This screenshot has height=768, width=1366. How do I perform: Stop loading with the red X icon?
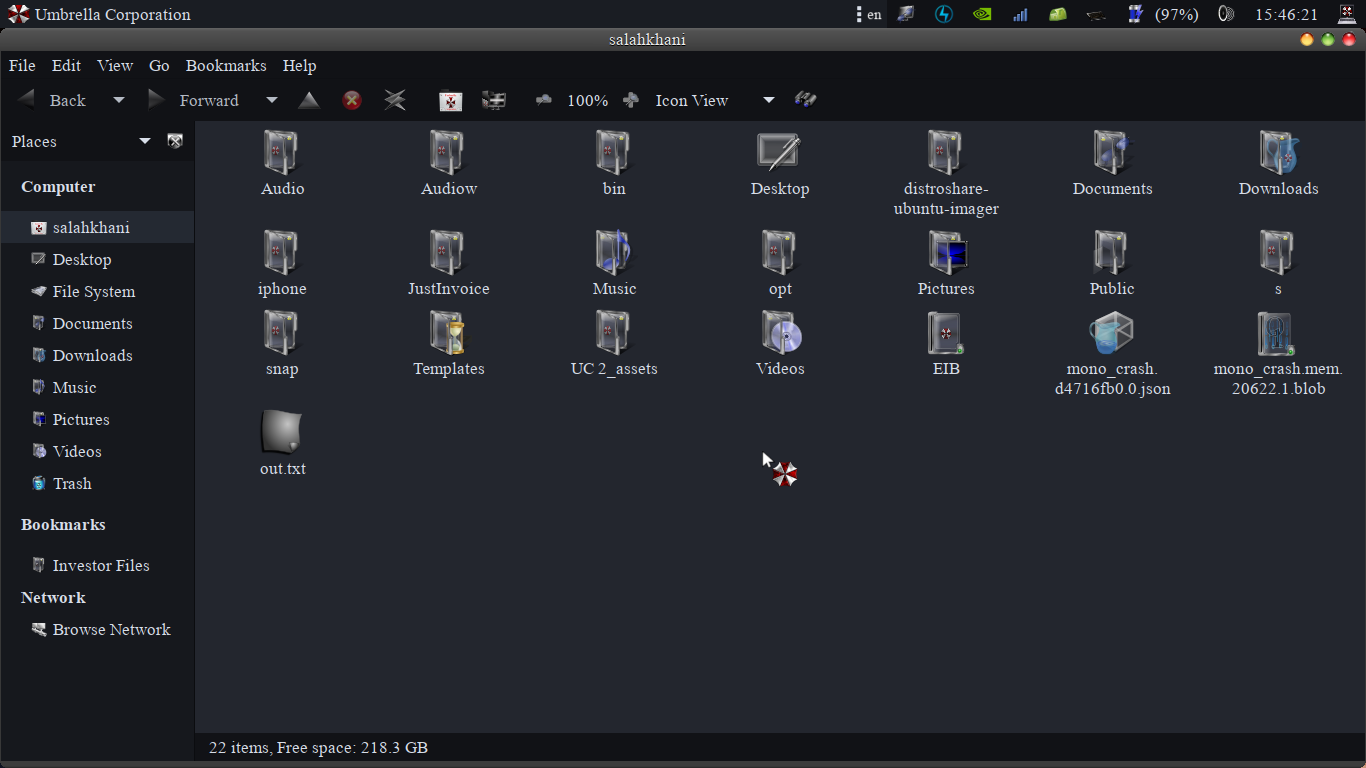pos(352,100)
